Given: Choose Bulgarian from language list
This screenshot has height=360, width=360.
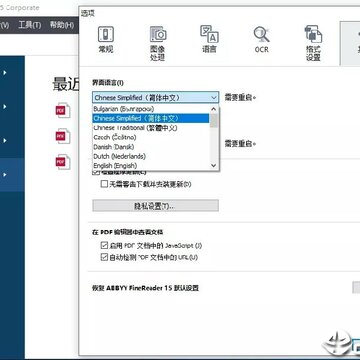Looking at the screenshot, I should (151, 109).
